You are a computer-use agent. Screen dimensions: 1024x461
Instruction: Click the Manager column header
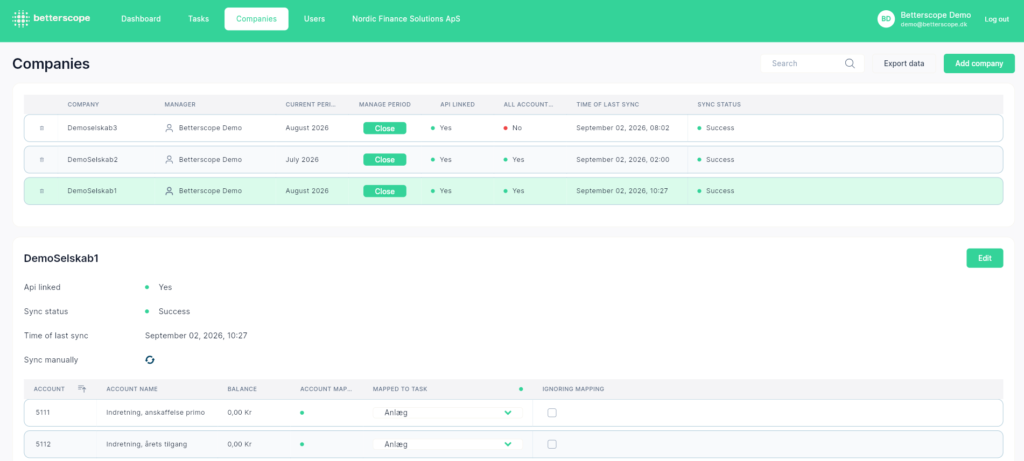coord(180,104)
